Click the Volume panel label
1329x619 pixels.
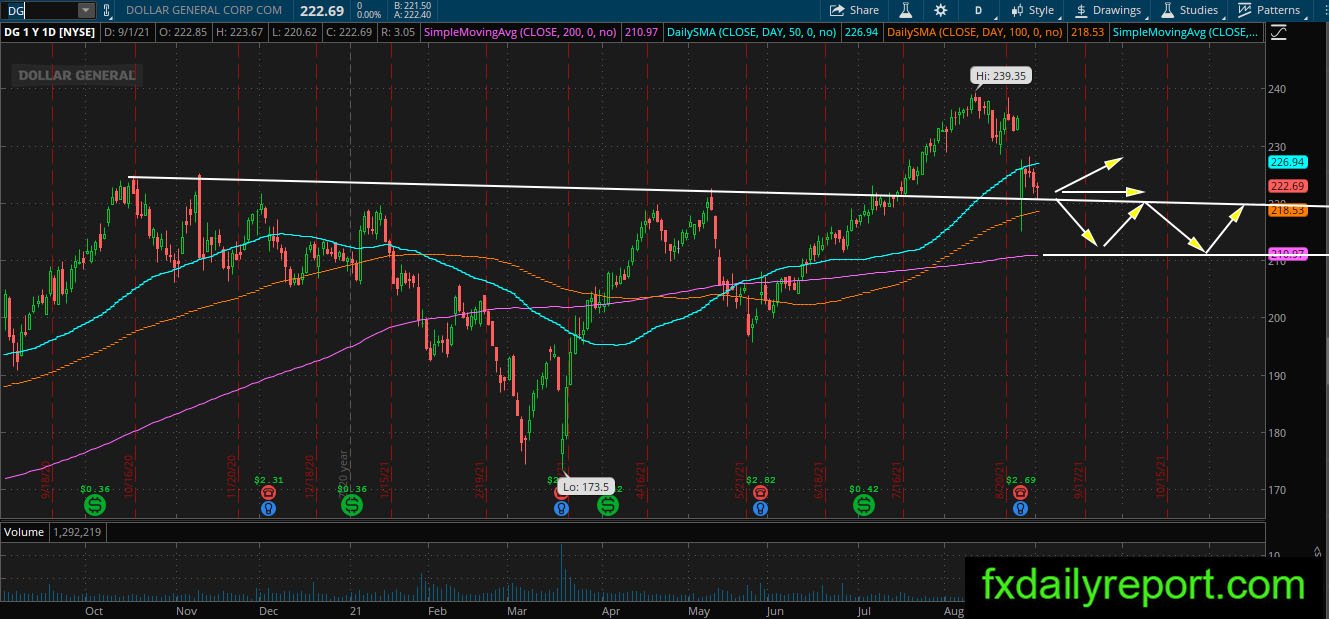pyautogui.click(x=24, y=532)
